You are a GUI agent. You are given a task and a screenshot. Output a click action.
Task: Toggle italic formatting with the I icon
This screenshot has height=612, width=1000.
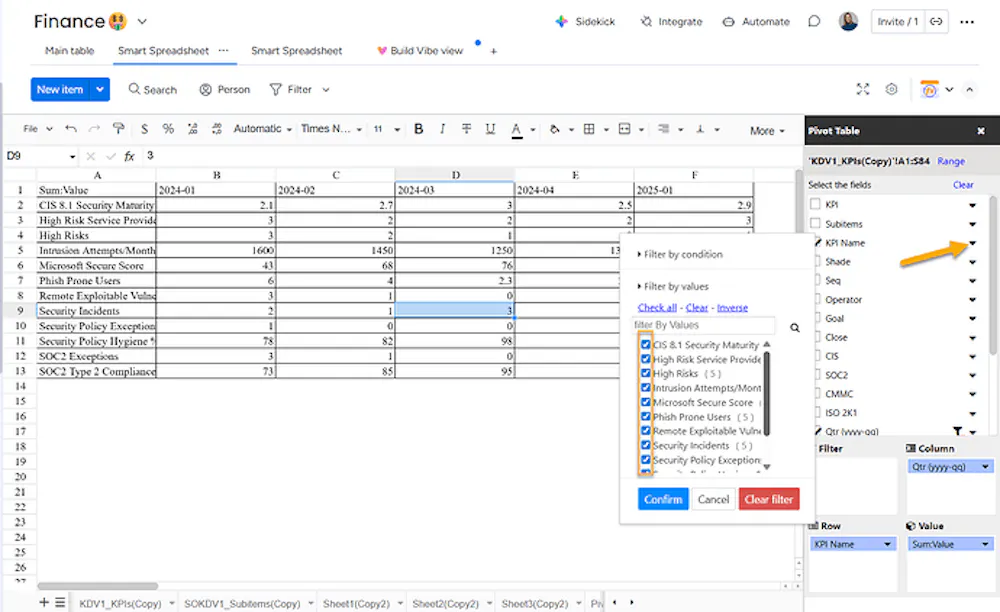point(442,129)
